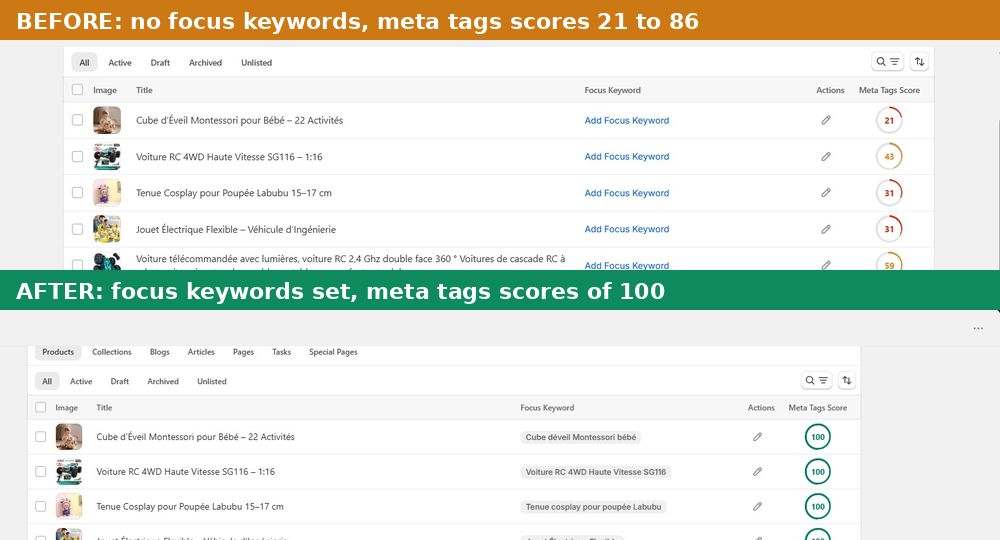Screen dimensions: 1000x540
Task: Open the Pages tab
Action: click(x=243, y=352)
